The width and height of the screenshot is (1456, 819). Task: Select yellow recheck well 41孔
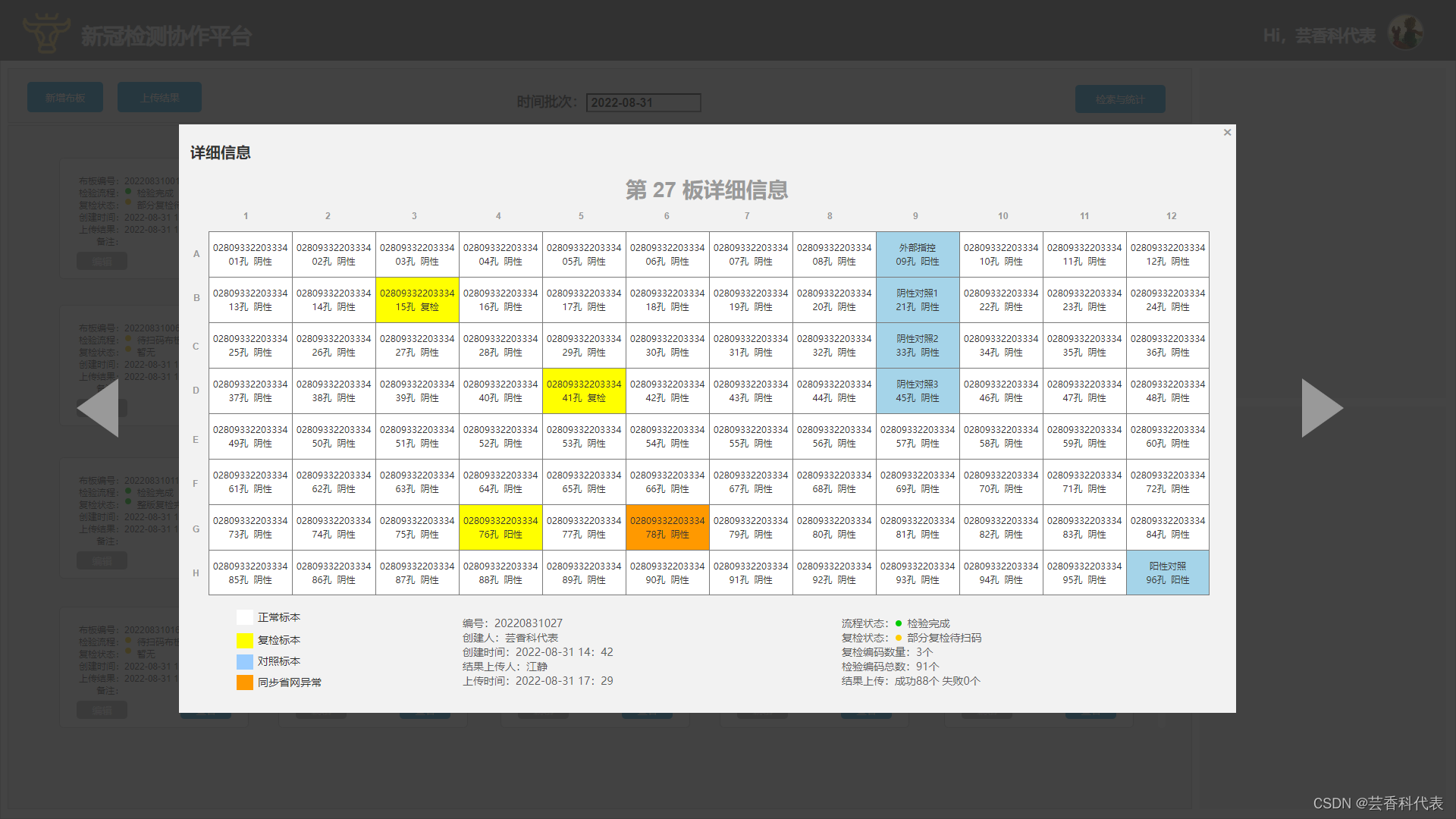tap(584, 391)
